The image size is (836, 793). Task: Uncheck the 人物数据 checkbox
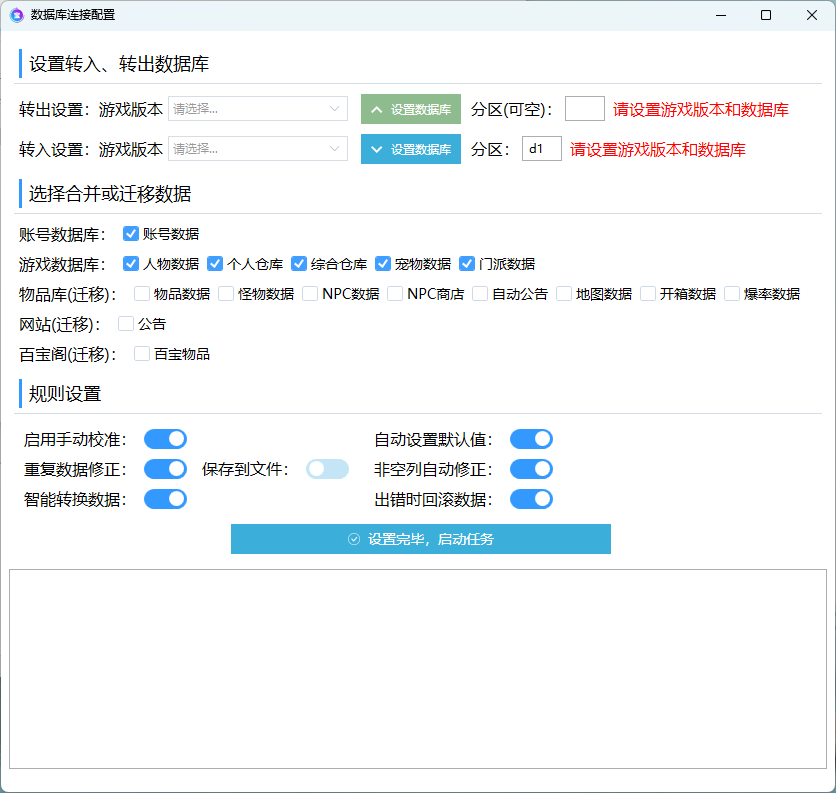point(130,264)
